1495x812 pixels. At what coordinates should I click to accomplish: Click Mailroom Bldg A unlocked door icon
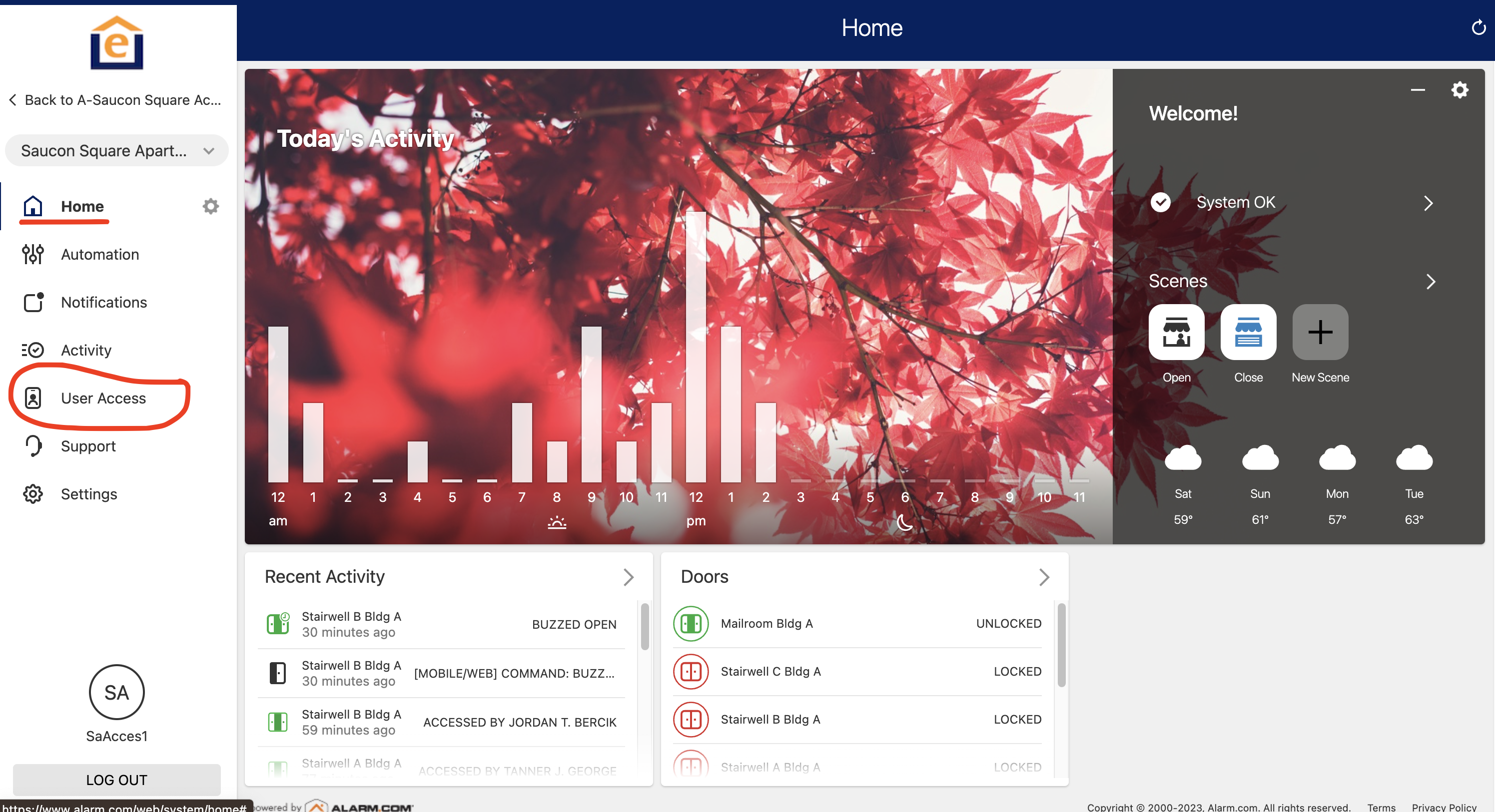click(691, 624)
